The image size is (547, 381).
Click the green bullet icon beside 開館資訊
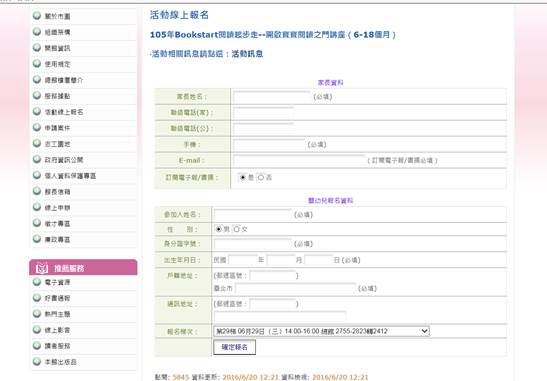tap(37, 48)
